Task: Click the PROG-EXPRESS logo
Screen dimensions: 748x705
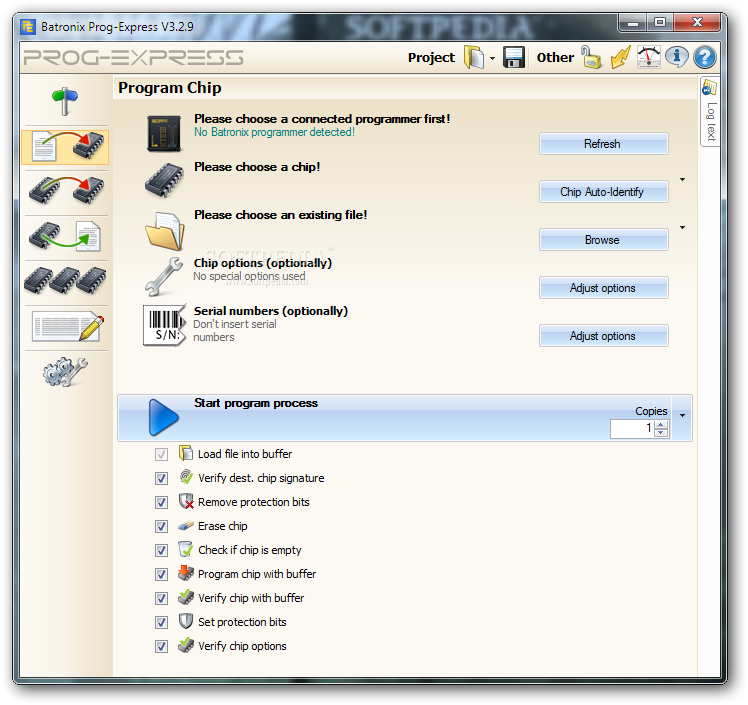Action: click(x=133, y=57)
